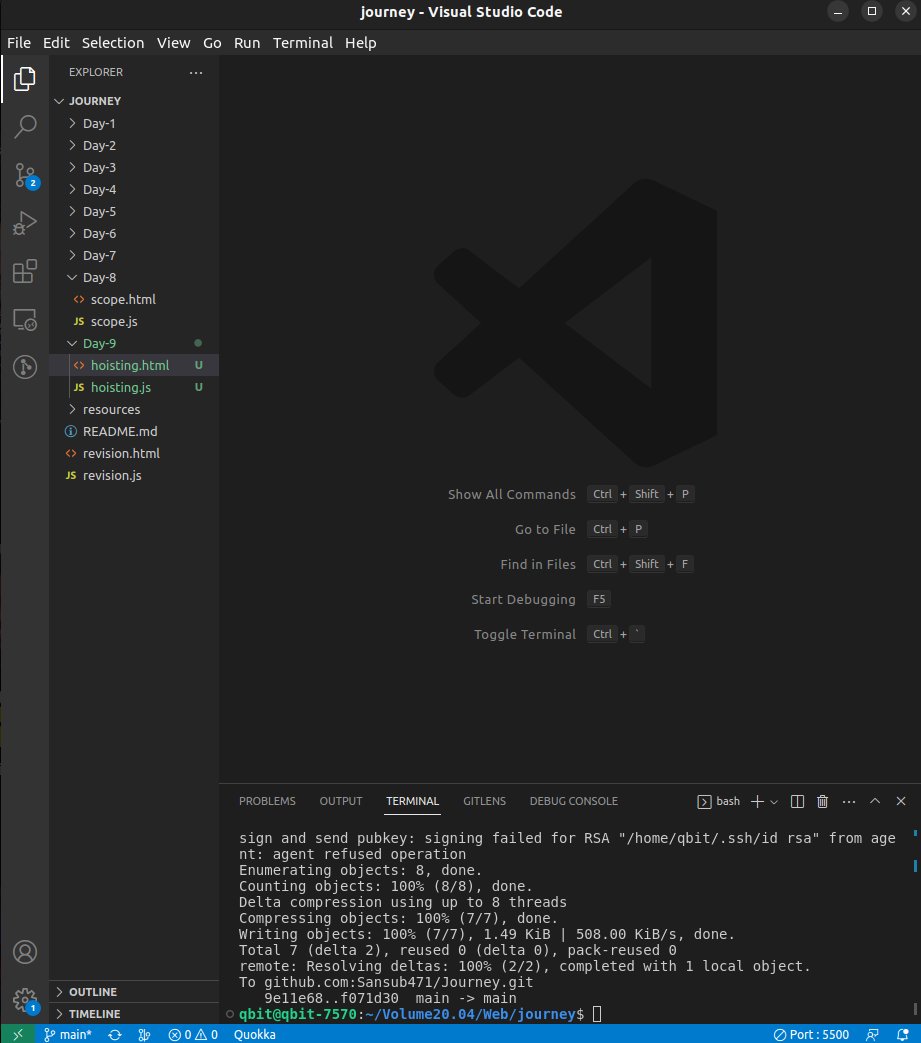This screenshot has height=1043, width=921.
Task: Click Explorer's more actions ellipsis
Action: (x=196, y=73)
